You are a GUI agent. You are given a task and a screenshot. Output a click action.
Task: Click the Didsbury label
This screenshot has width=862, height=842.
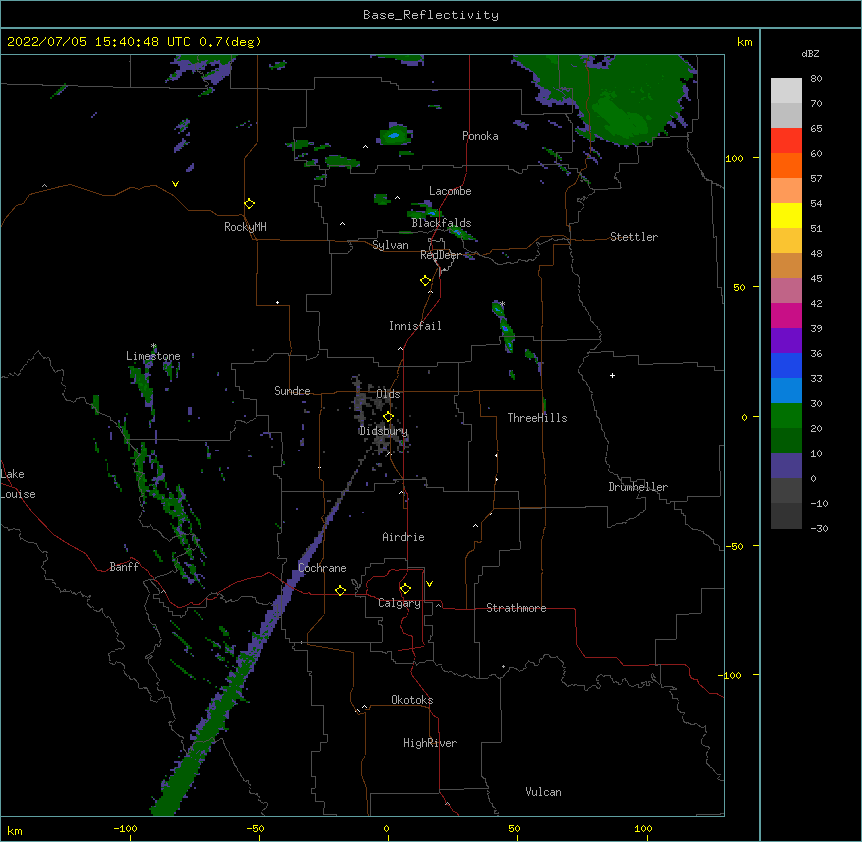pos(383,431)
